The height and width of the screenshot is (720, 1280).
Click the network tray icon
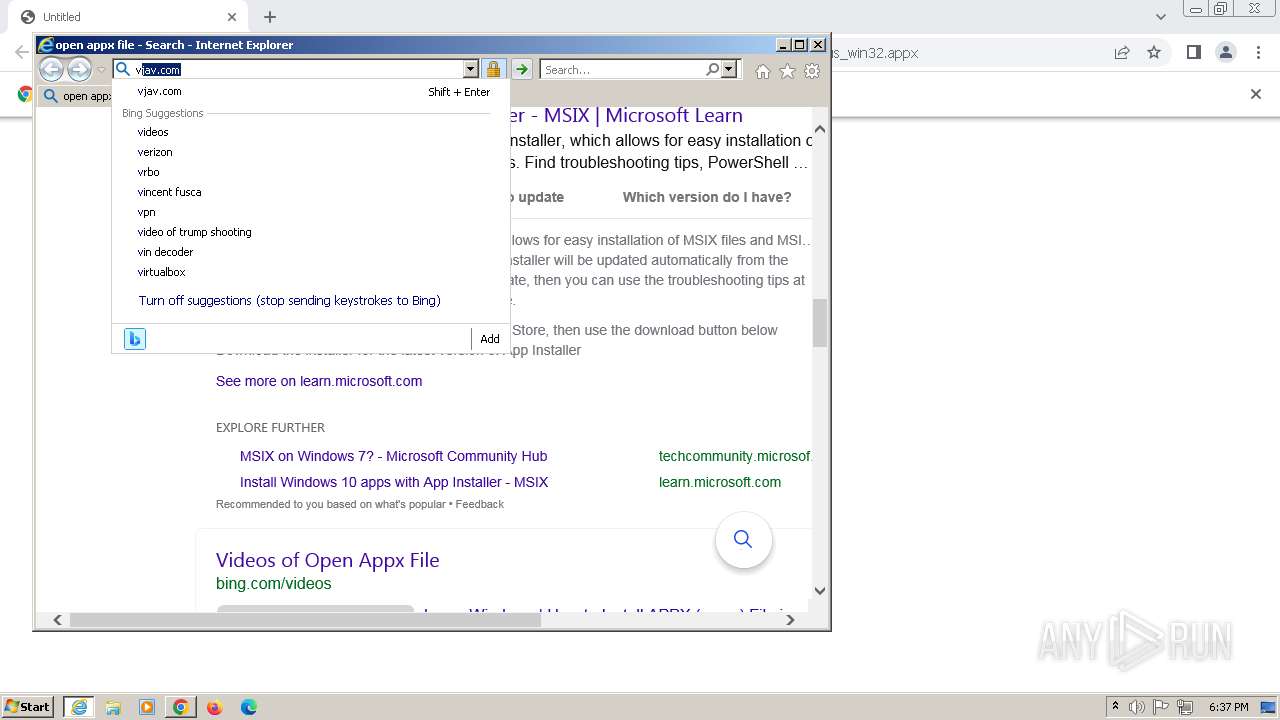click(x=1185, y=707)
